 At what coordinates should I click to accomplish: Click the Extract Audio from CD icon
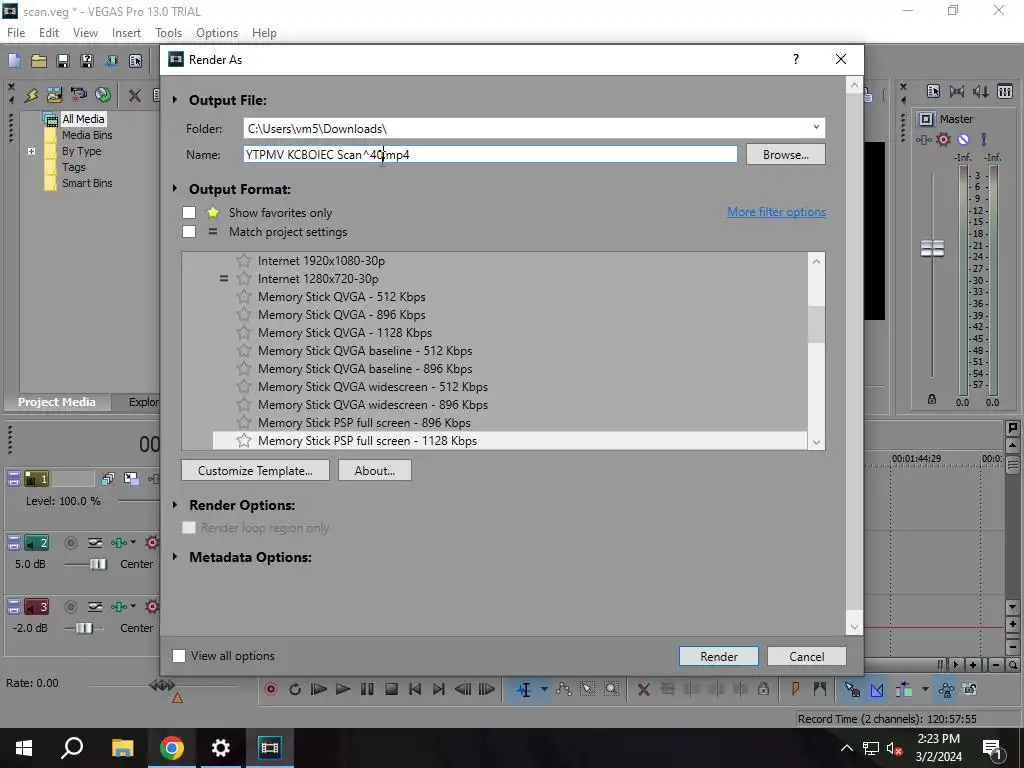103,95
